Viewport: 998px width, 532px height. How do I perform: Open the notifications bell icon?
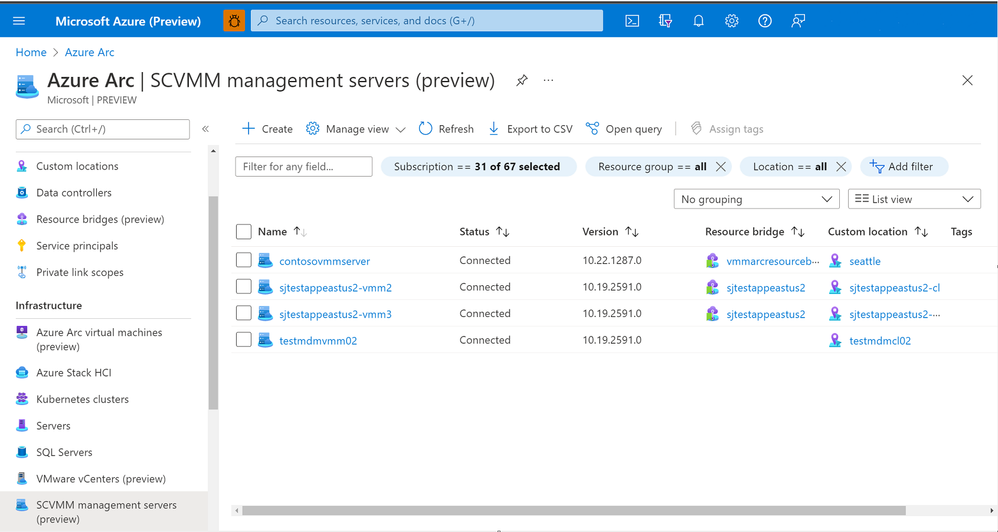point(698,21)
